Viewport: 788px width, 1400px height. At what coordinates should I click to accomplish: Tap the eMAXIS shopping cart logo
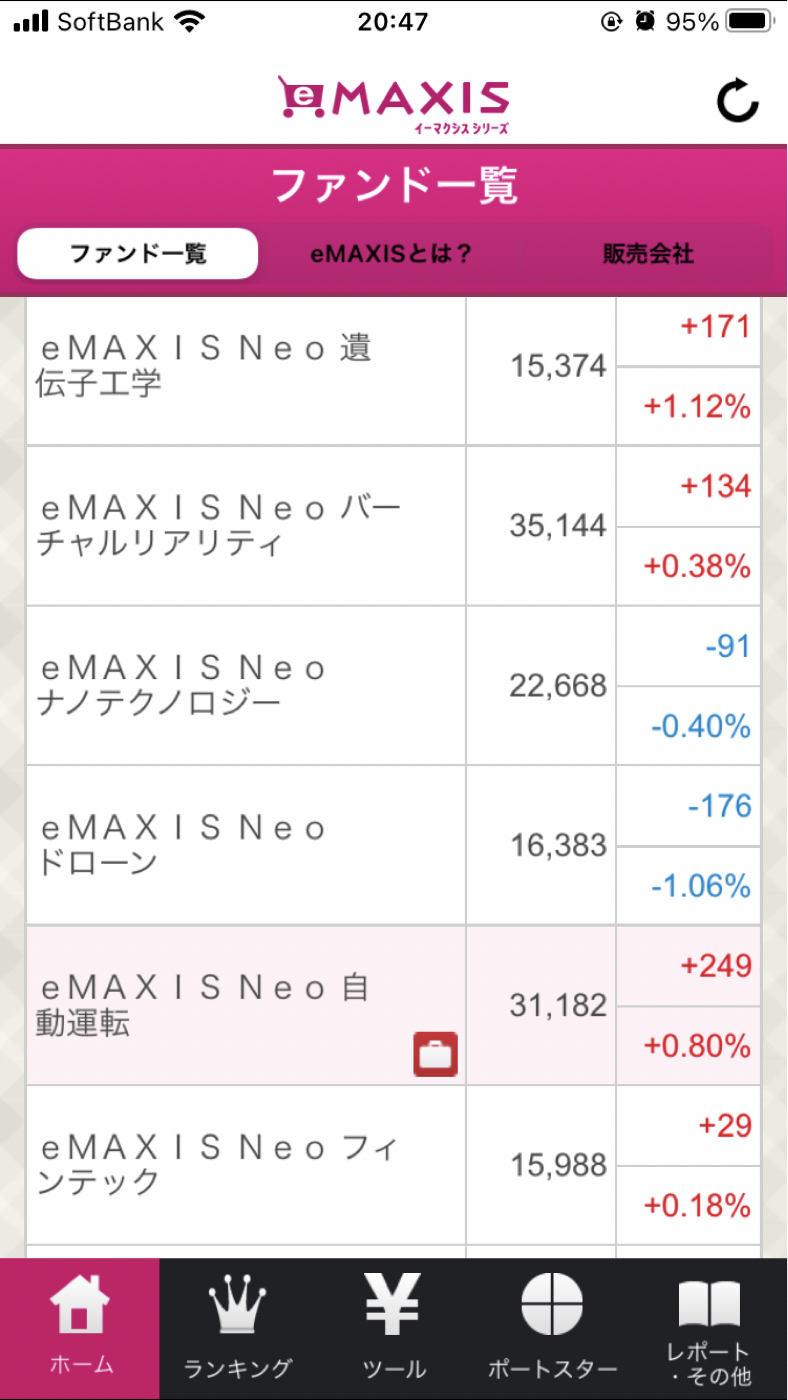coord(394,103)
